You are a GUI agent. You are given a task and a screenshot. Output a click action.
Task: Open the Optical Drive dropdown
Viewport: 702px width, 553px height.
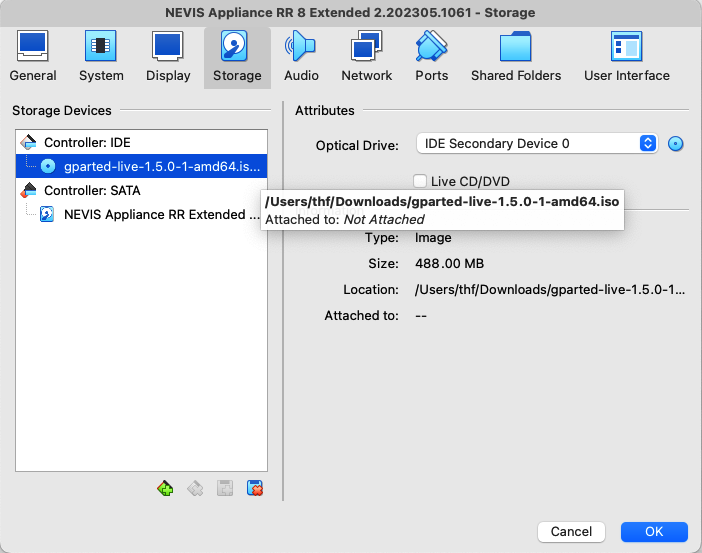click(536, 143)
